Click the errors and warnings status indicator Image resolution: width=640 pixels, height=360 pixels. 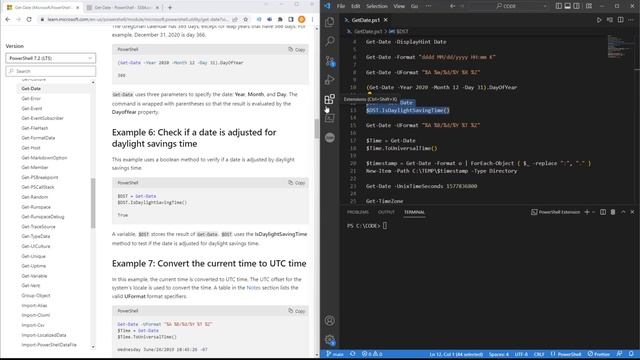tap(372, 354)
